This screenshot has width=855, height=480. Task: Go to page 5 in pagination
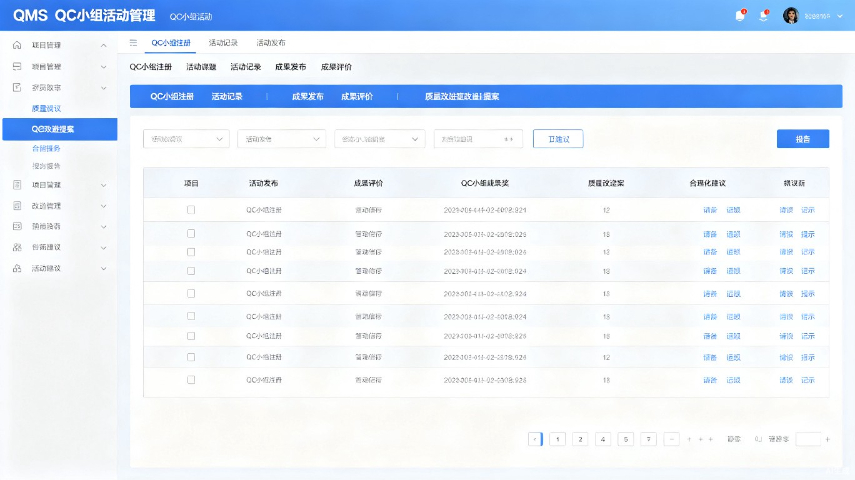(626, 439)
